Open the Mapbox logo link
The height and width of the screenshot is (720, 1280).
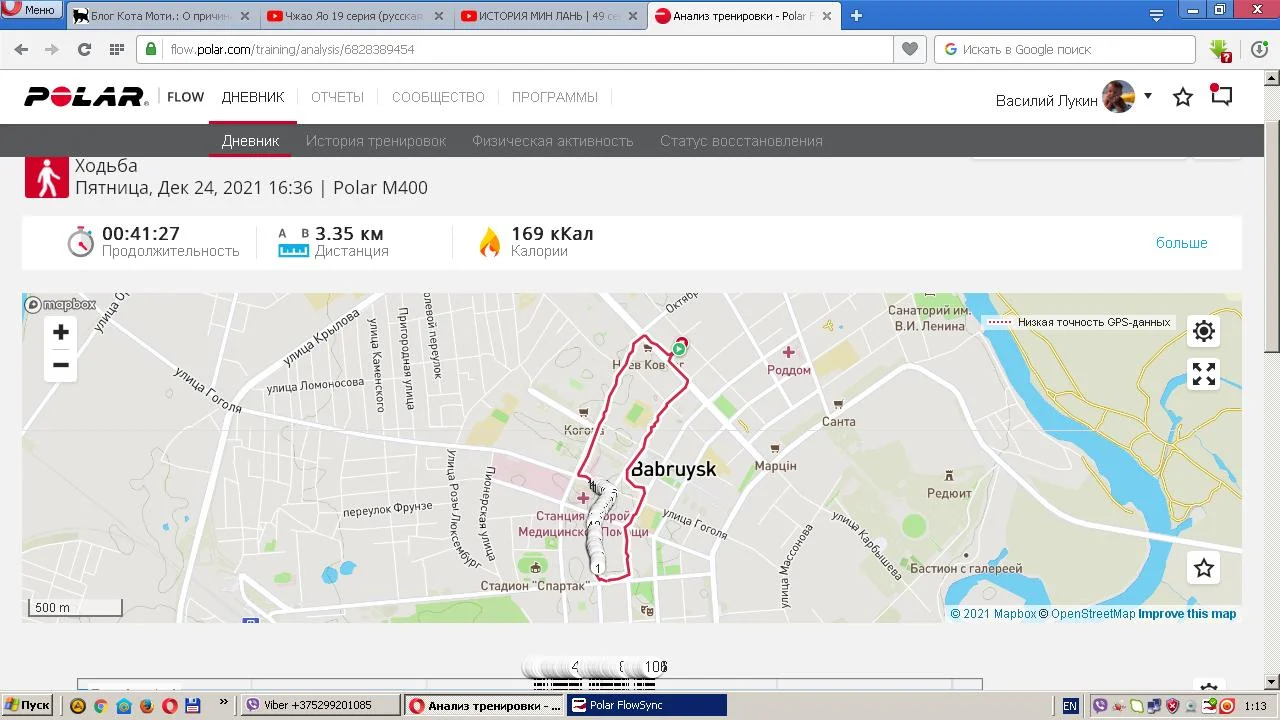[x=61, y=304]
